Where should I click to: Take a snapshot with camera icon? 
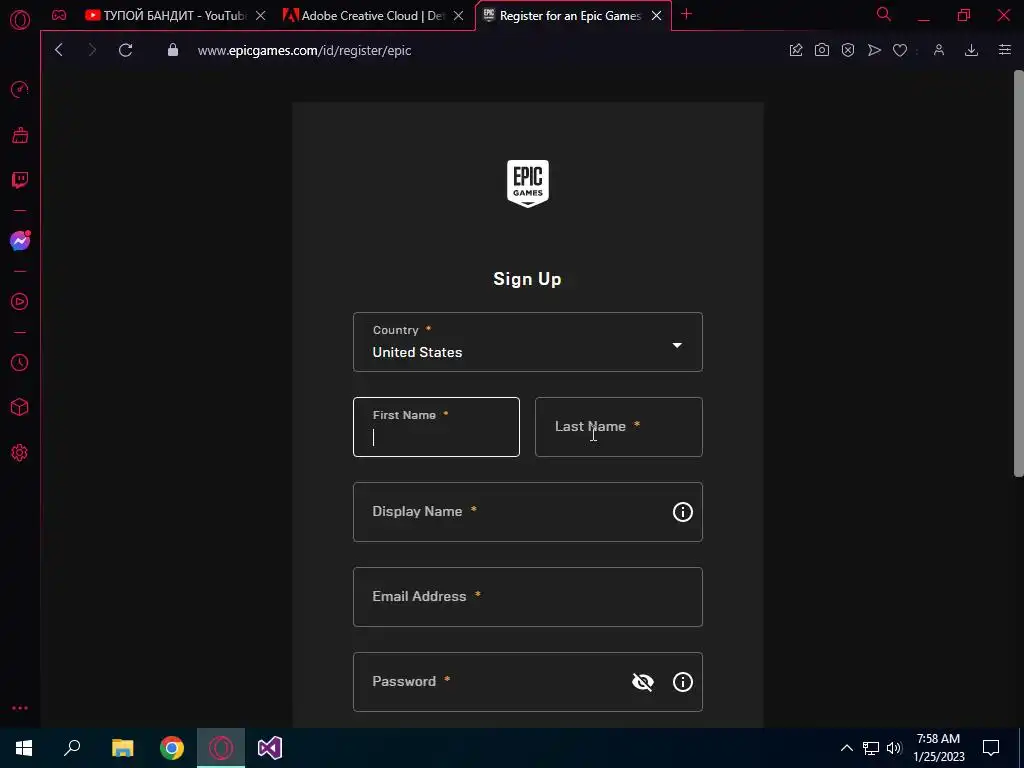[822, 50]
